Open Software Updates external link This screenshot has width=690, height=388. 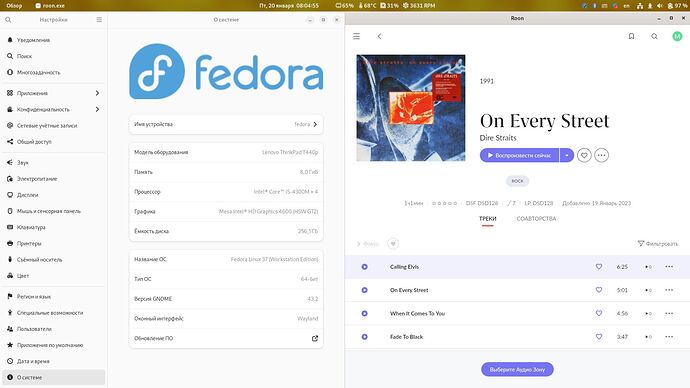click(315, 338)
